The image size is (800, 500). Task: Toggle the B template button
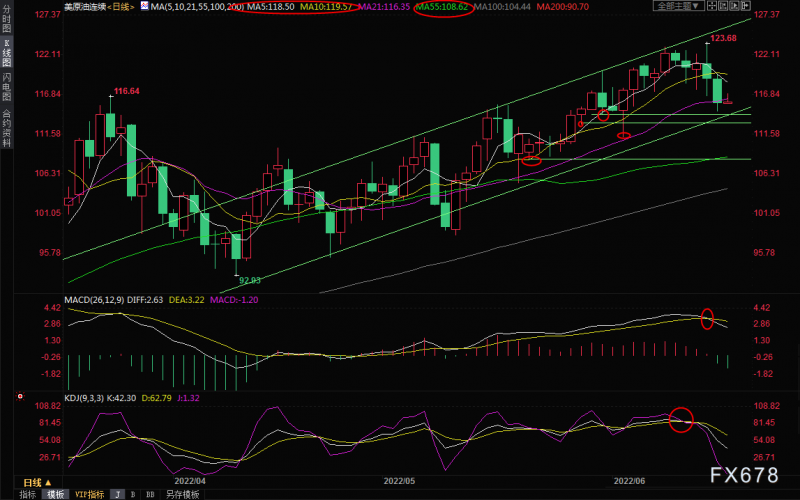coord(133,494)
